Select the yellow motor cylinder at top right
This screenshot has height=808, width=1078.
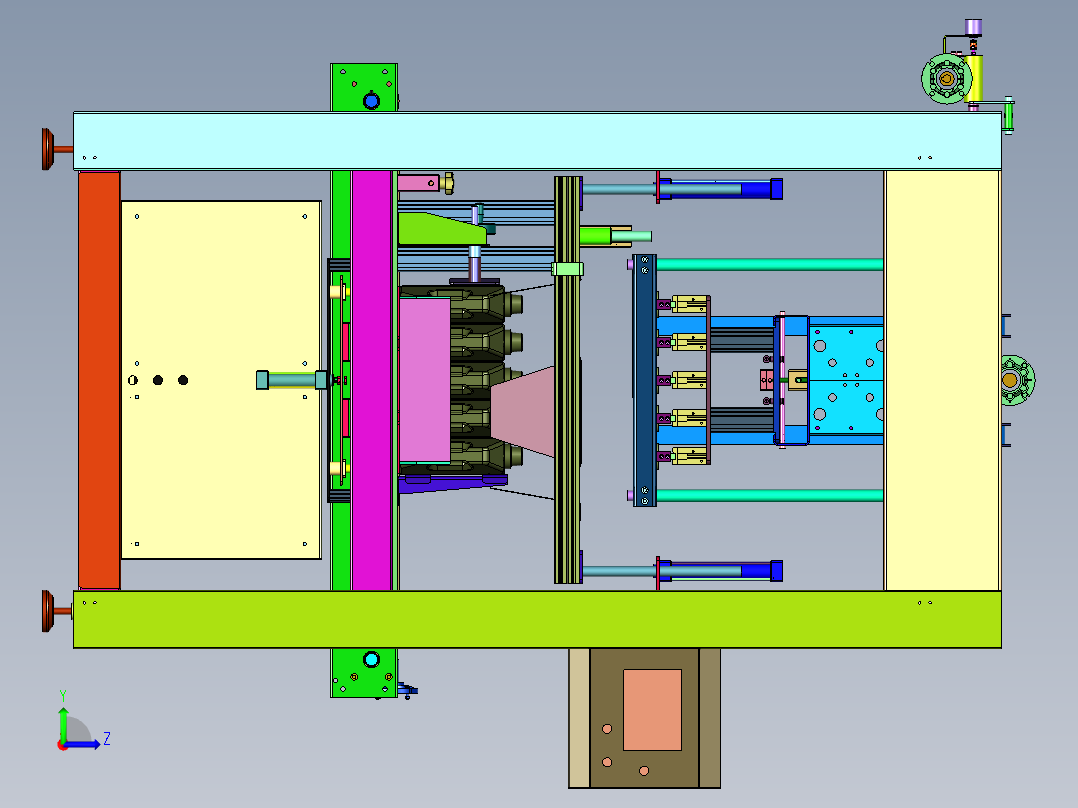974,79
